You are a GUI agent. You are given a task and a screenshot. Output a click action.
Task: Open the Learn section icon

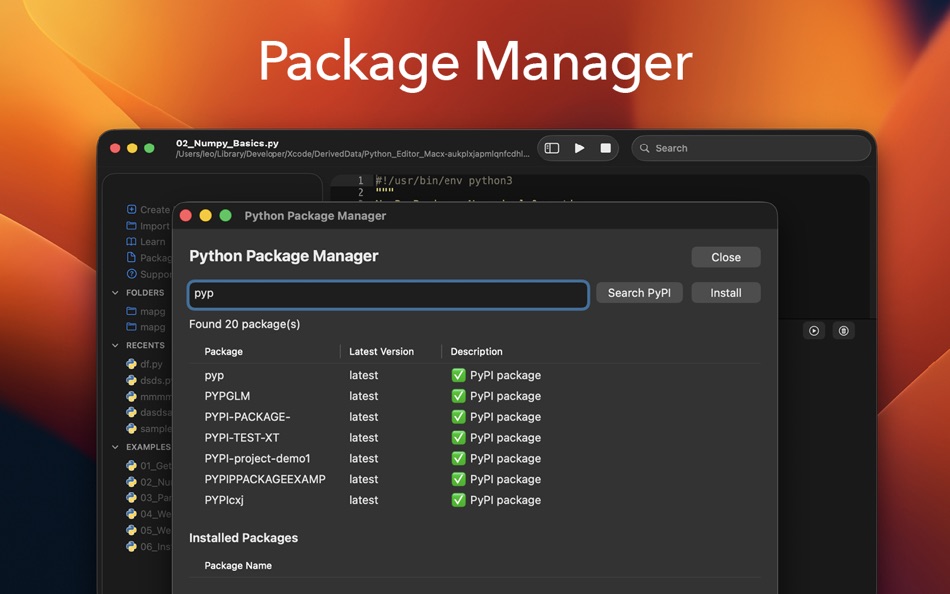point(130,241)
